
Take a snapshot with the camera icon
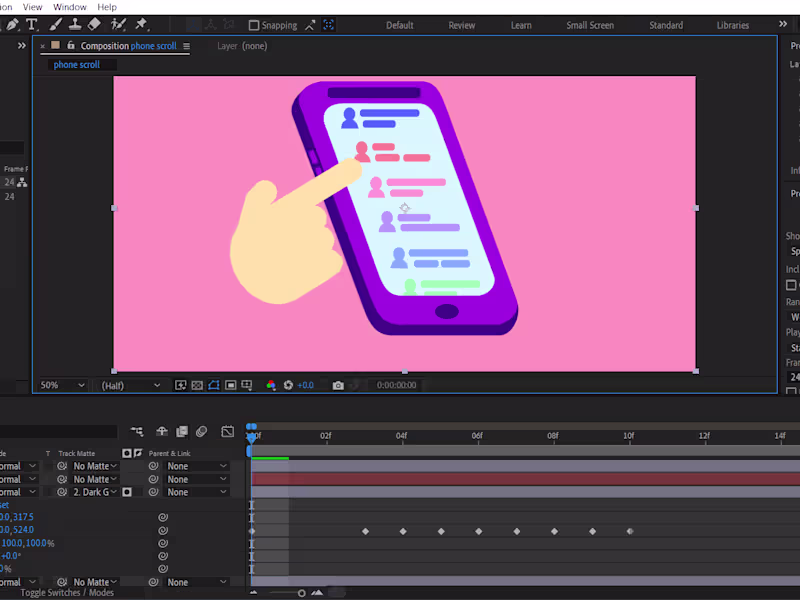pyautogui.click(x=338, y=385)
